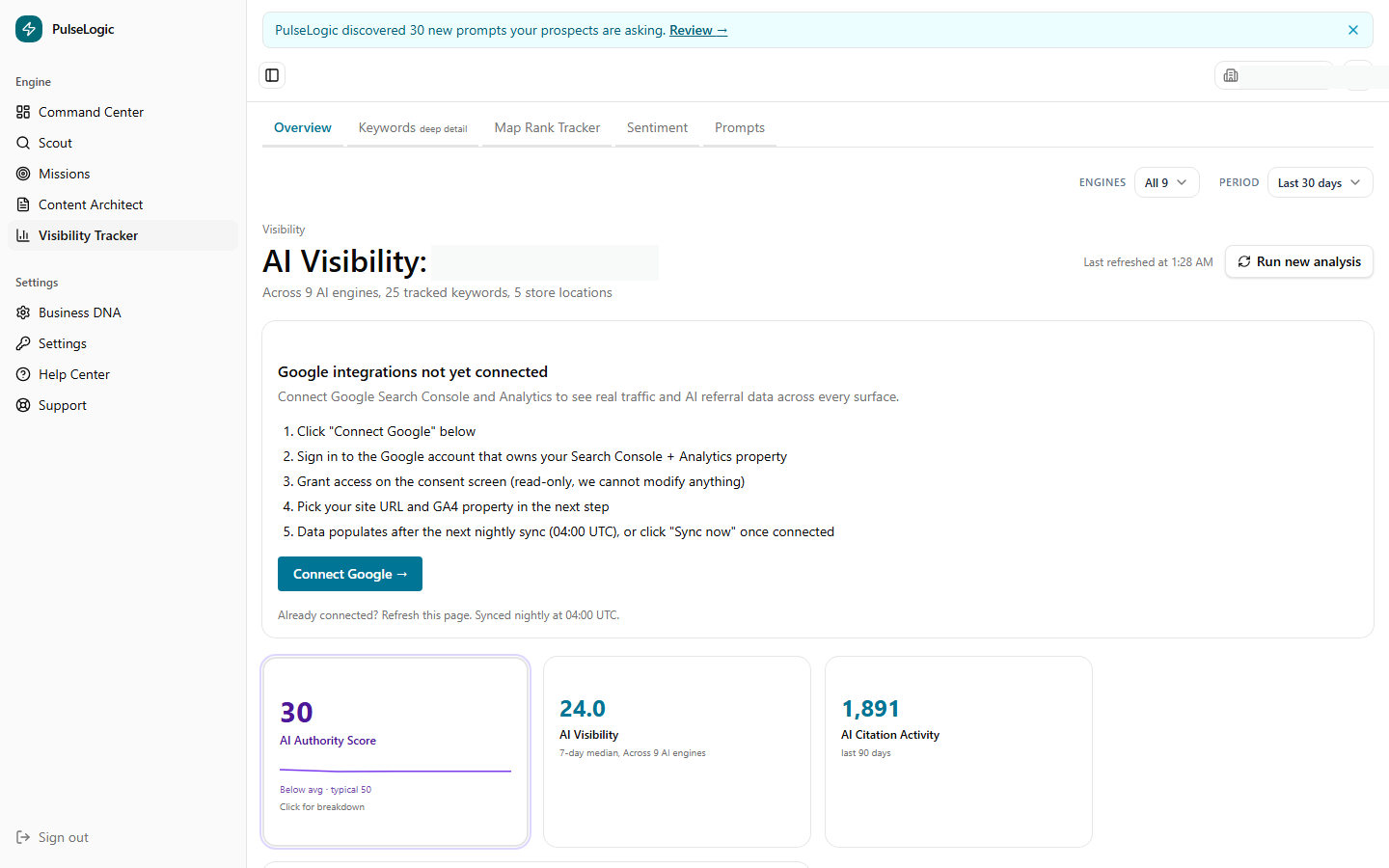The height and width of the screenshot is (868, 1389).
Task: Open the Keywords deep detail tab
Action: [413, 127]
